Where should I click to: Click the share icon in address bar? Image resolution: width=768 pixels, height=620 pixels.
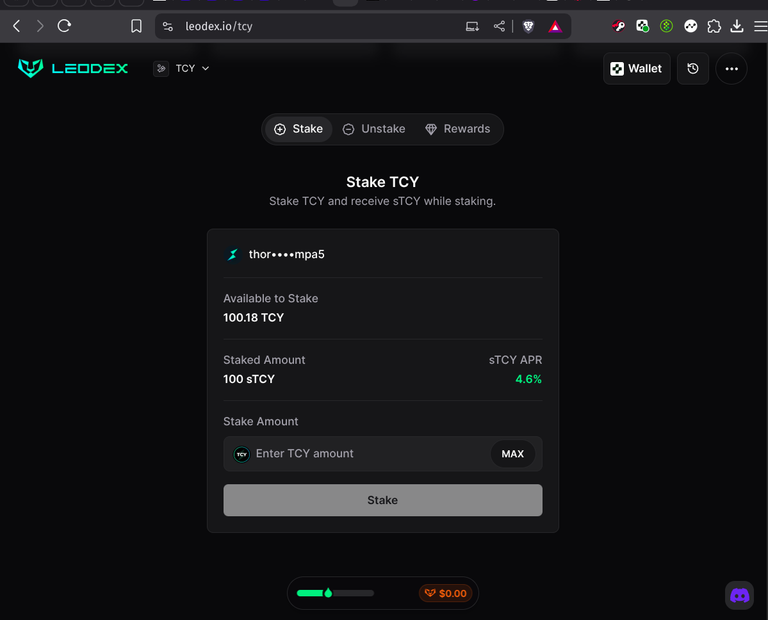pyautogui.click(x=499, y=26)
